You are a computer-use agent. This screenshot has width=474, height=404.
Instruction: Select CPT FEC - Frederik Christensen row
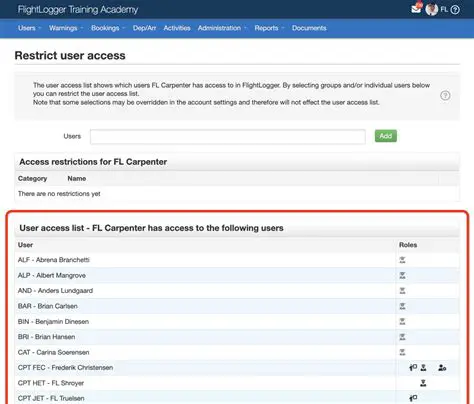click(237, 368)
